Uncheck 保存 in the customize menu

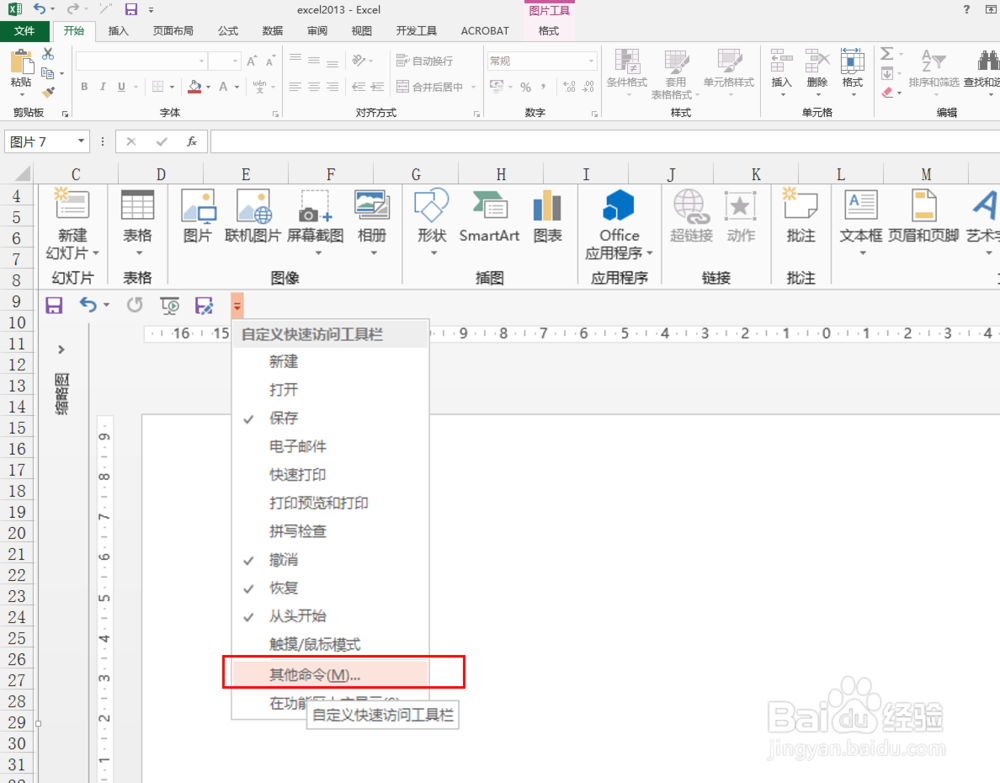(284, 418)
